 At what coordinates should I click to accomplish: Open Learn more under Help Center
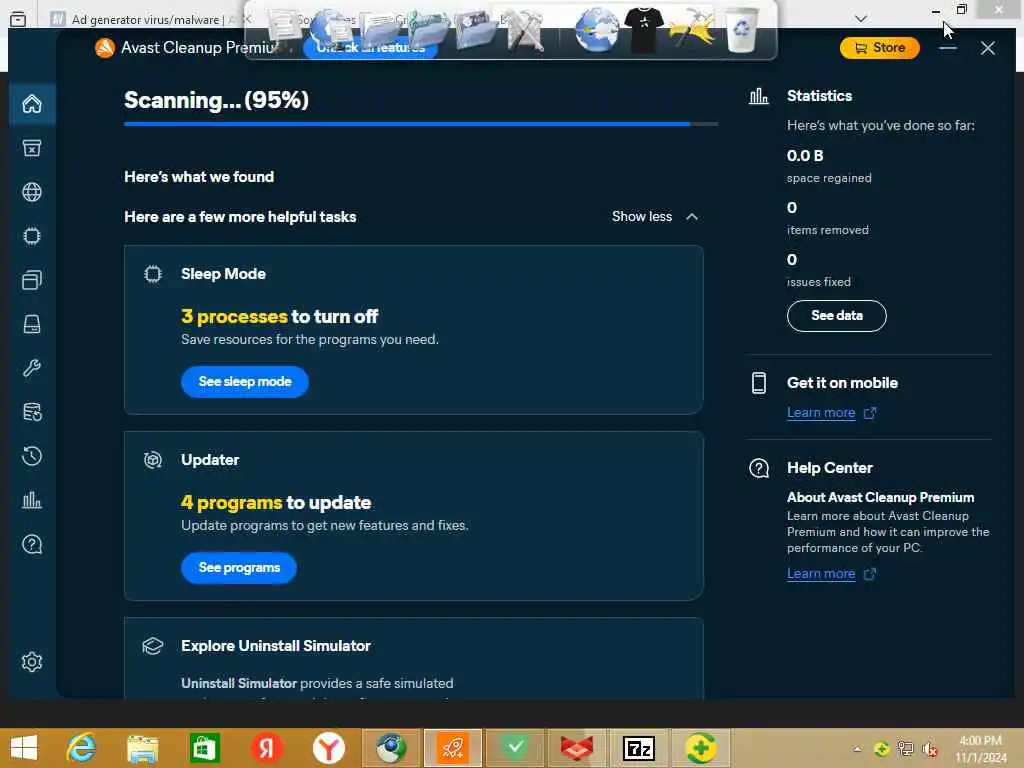click(821, 573)
